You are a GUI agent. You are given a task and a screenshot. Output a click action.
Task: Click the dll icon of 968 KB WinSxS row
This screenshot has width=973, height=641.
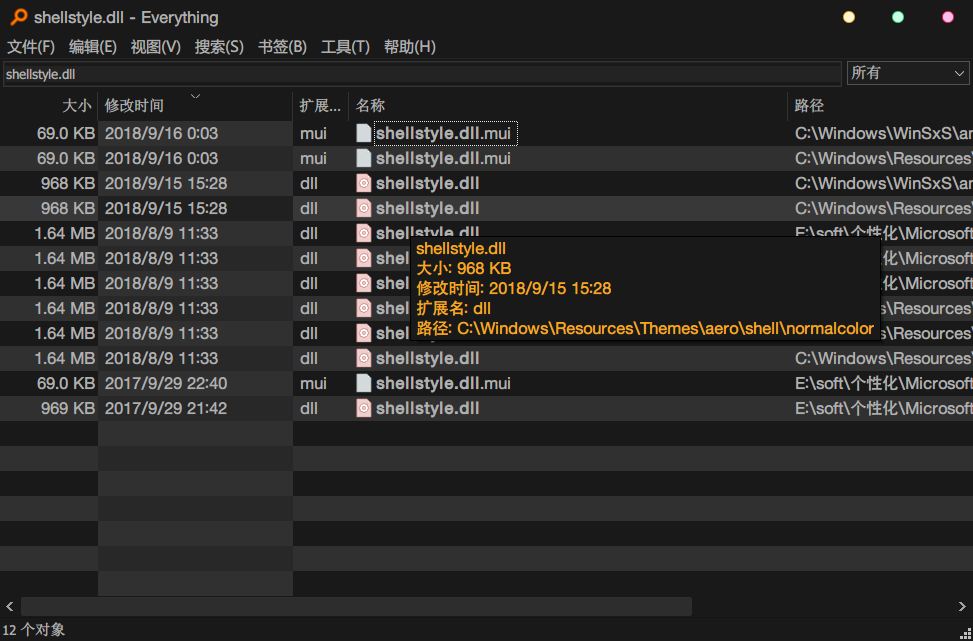364,183
